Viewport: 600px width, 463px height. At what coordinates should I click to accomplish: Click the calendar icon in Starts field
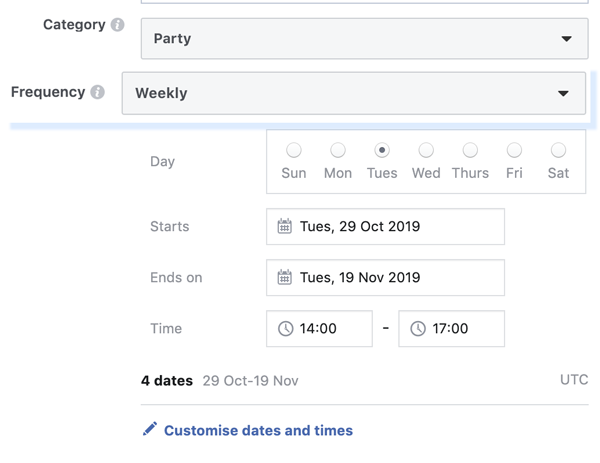(284, 226)
